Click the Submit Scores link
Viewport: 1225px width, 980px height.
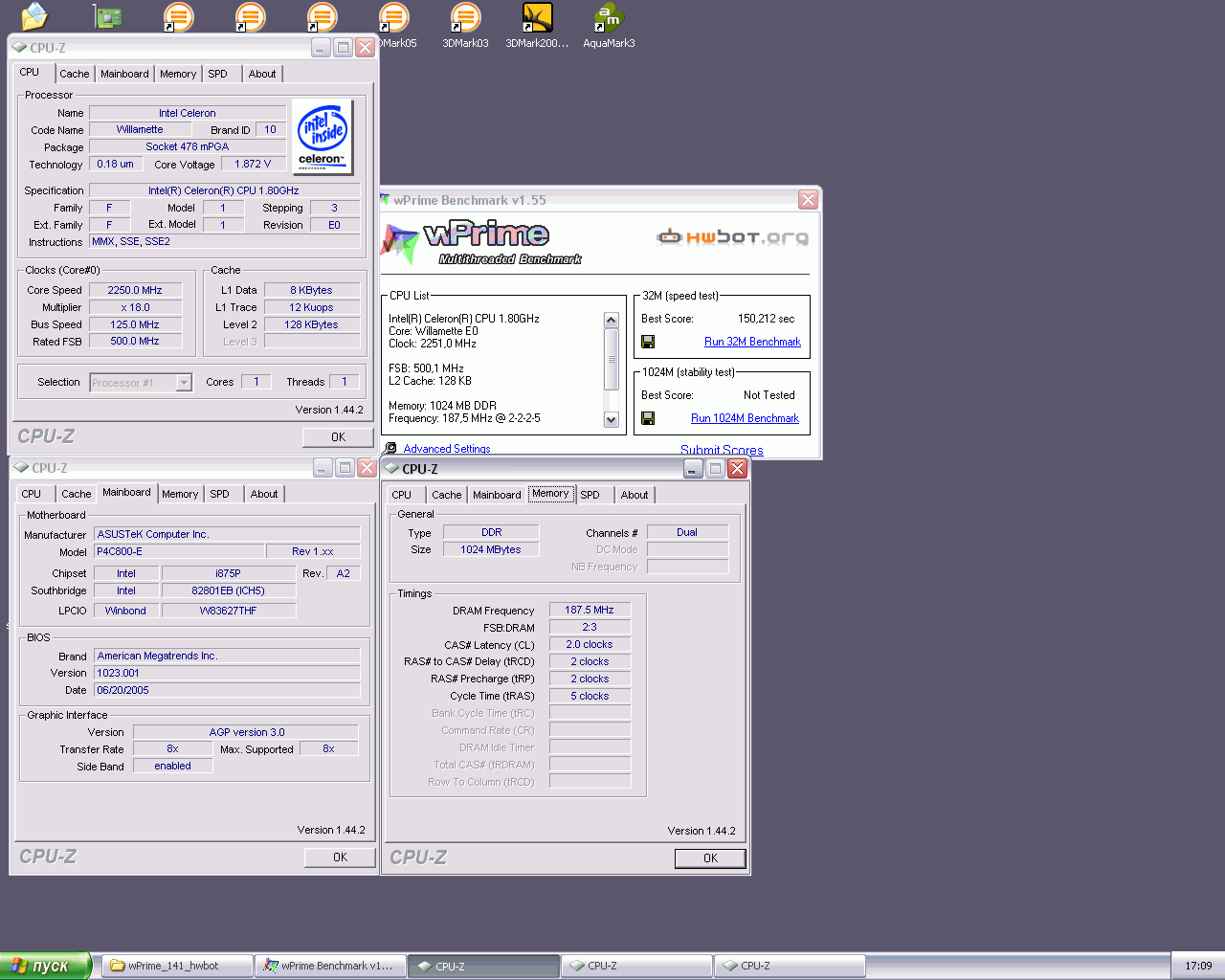coord(722,450)
